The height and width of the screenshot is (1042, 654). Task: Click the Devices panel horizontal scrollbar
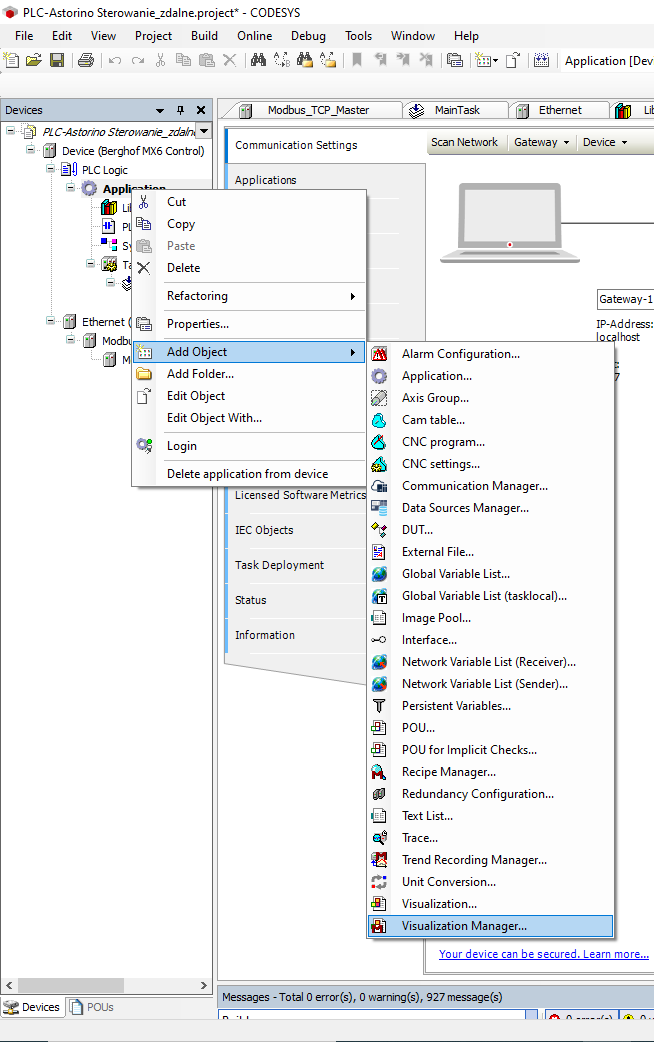coord(71,986)
